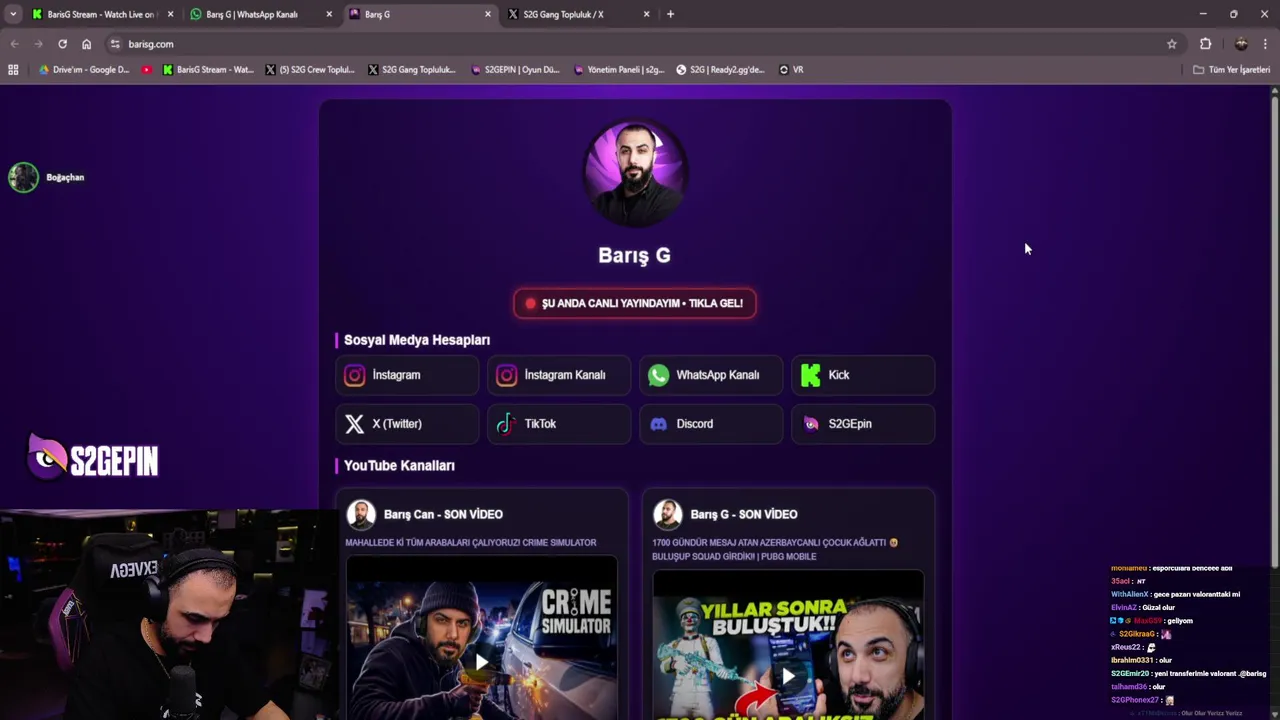Screen dimensions: 1280x720
Task: Open the S2G Ready2.gg bookmark
Action: (x=720, y=70)
